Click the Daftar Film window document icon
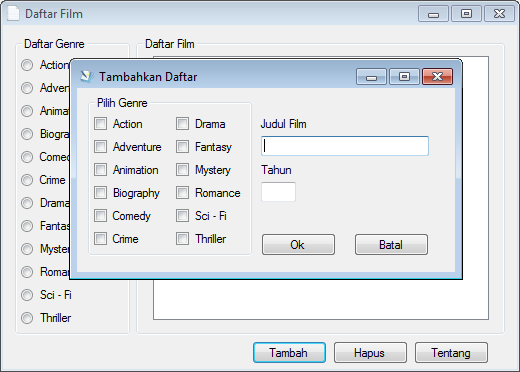Image resolution: width=520 pixels, height=372 pixels. point(13,13)
